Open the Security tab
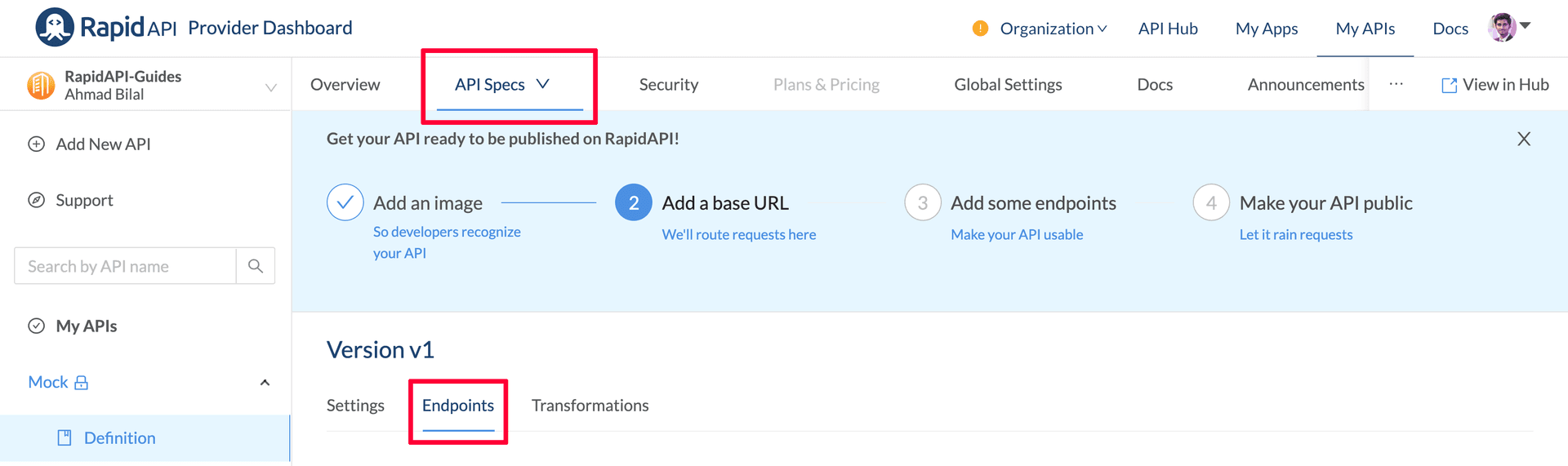The image size is (1568, 466). point(669,85)
